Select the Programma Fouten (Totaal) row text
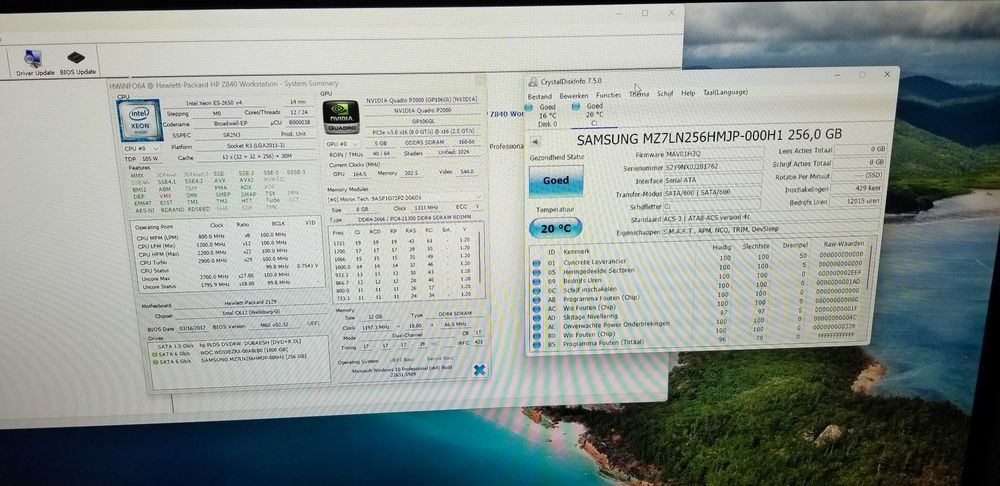Viewport: 1000px width, 486px height. click(x=603, y=343)
